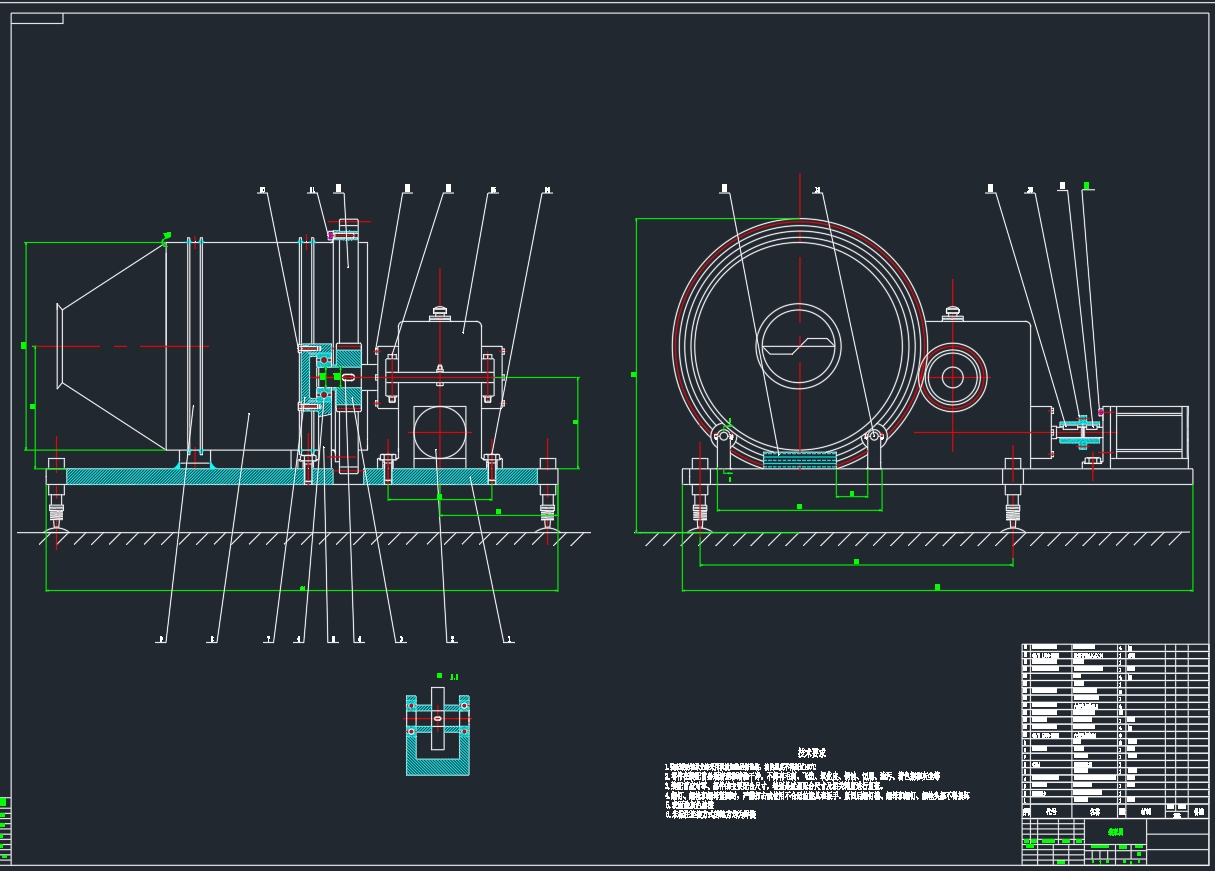
Task: Select the large ring gear behind the drum in side view
Action: click(348, 346)
